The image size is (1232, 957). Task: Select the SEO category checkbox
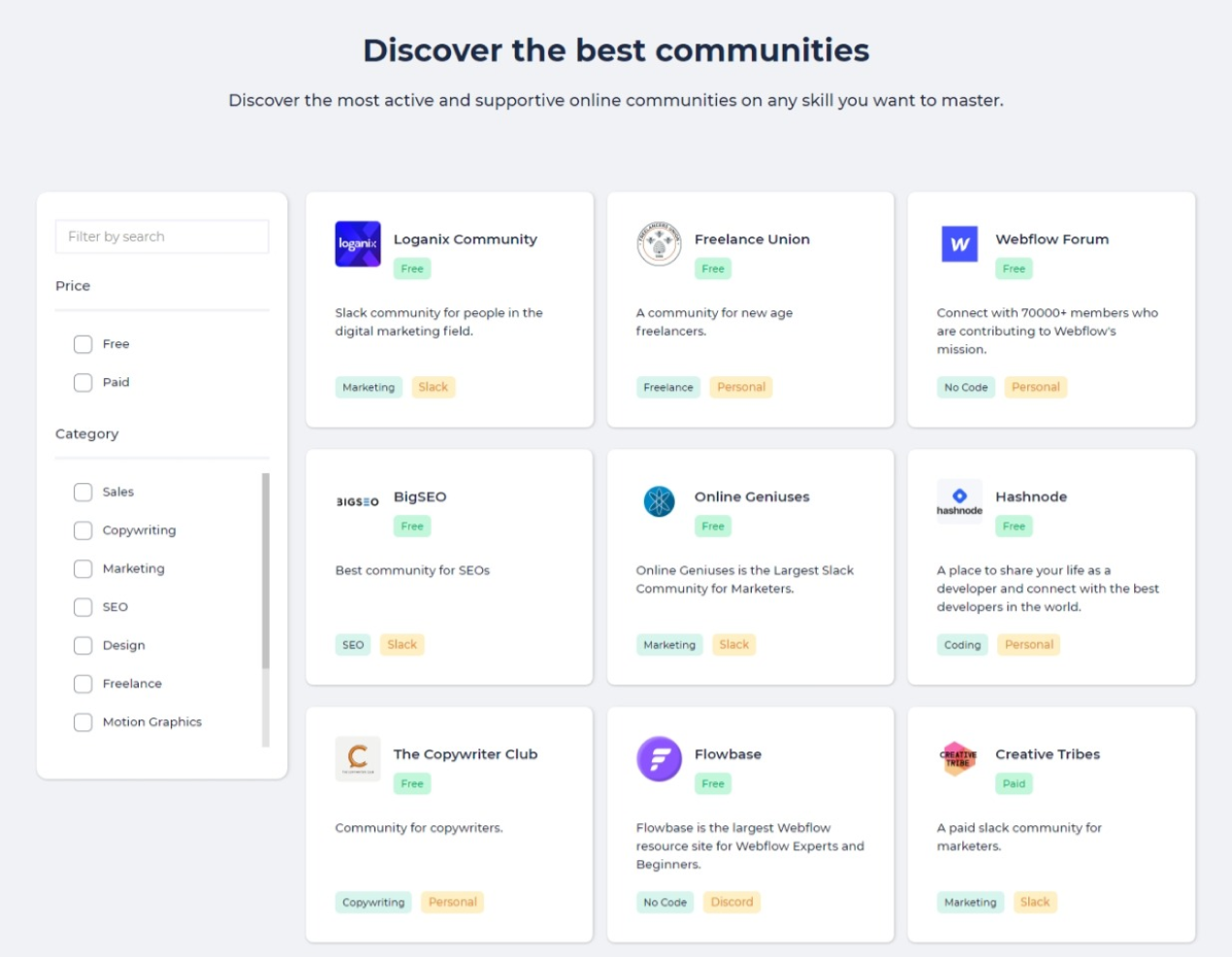(83, 607)
